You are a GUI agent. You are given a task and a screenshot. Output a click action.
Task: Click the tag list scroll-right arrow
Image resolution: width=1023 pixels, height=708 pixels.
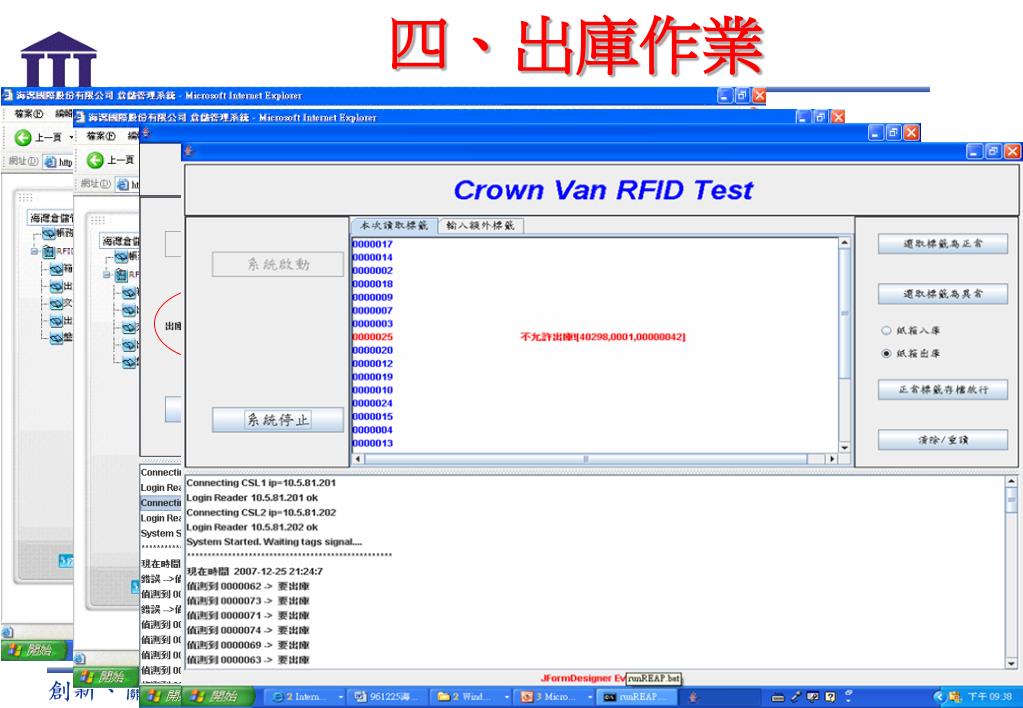831,459
